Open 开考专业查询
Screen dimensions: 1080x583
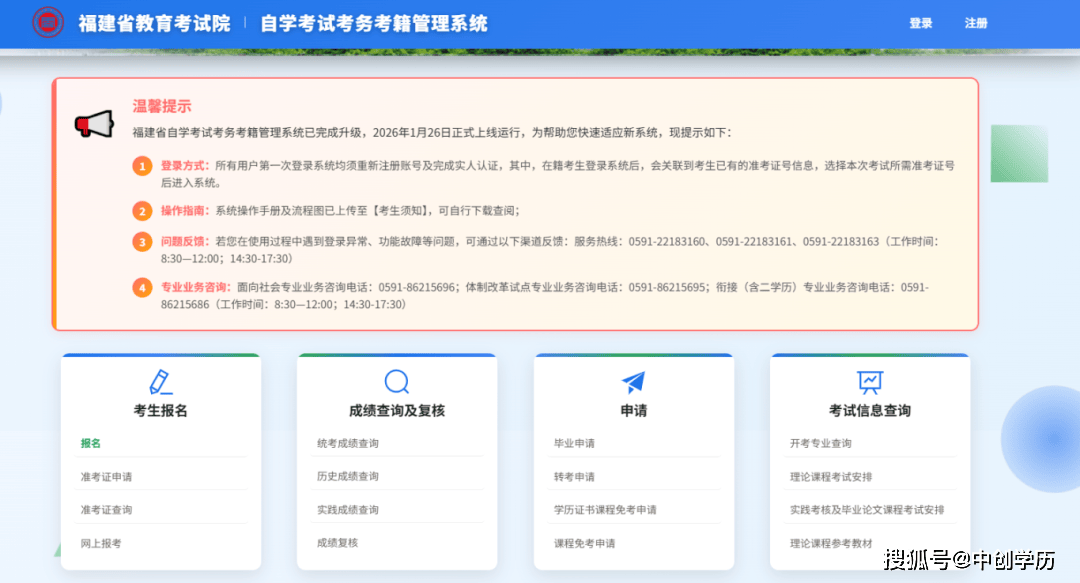pyautogui.click(x=820, y=443)
